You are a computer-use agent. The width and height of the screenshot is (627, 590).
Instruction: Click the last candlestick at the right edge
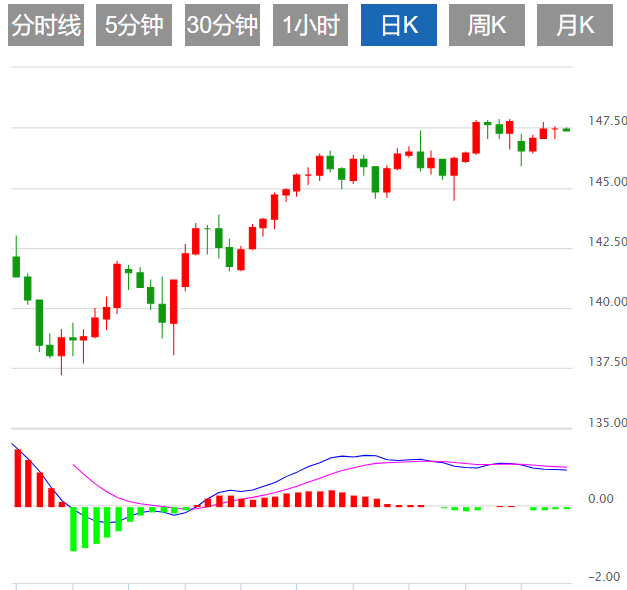(x=567, y=129)
